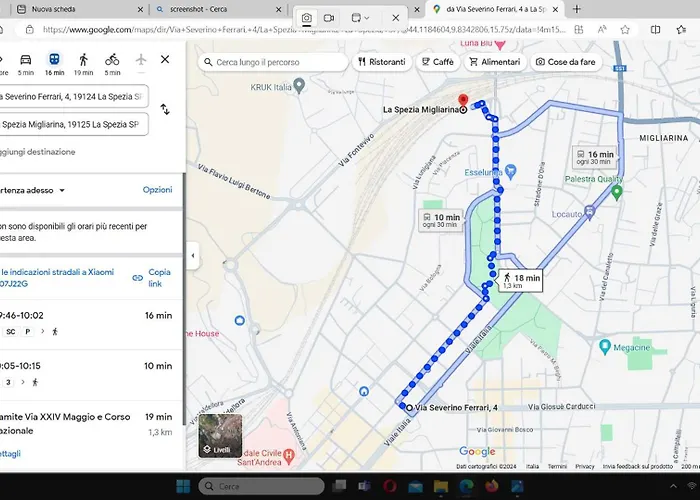The width and height of the screenshot is (700, 500).
Task: Open the capture area shape dropdown
Action: coord(360,18)
